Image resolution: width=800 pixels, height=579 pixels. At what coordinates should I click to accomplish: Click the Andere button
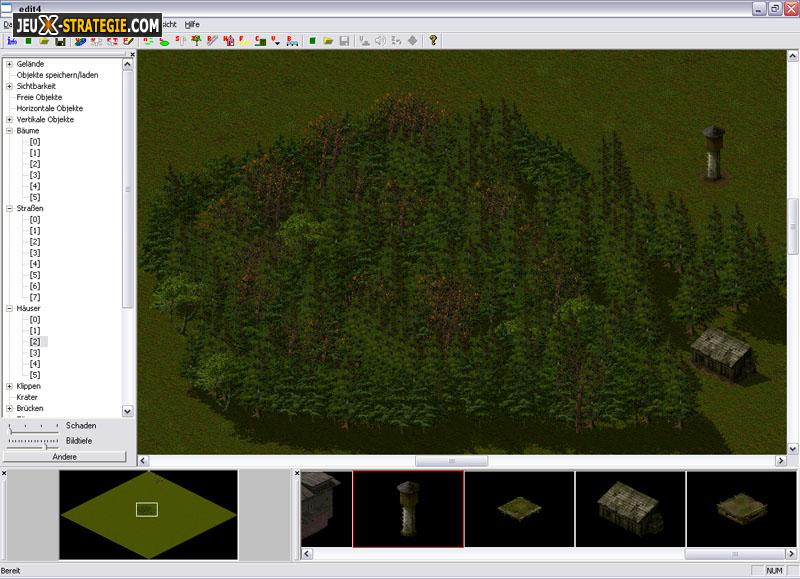point(65,457)
